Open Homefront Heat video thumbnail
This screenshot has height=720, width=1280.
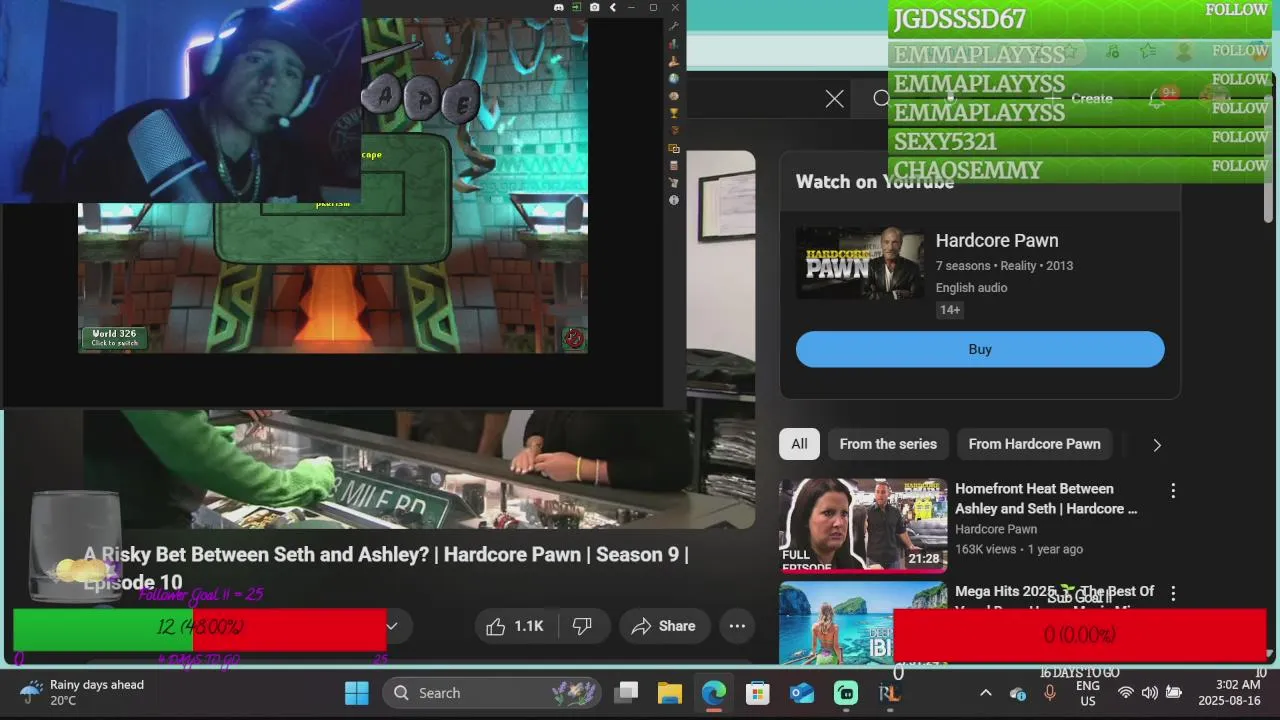863,525
